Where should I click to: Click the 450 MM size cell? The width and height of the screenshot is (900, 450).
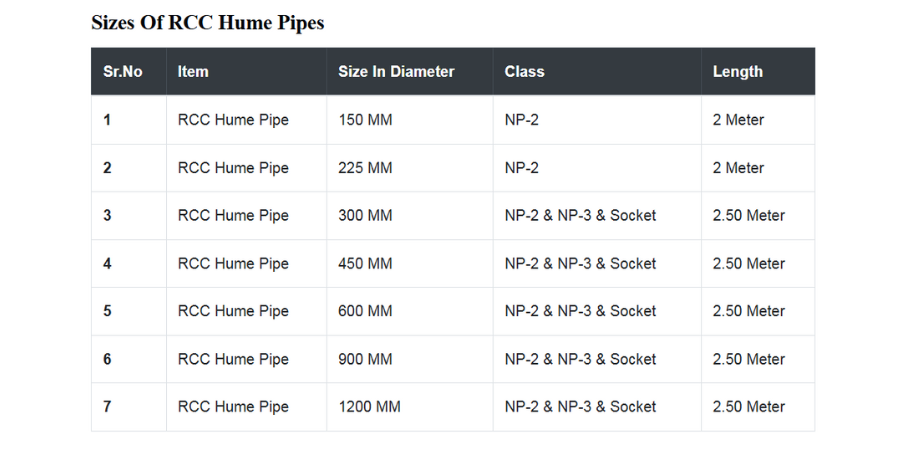410,263
